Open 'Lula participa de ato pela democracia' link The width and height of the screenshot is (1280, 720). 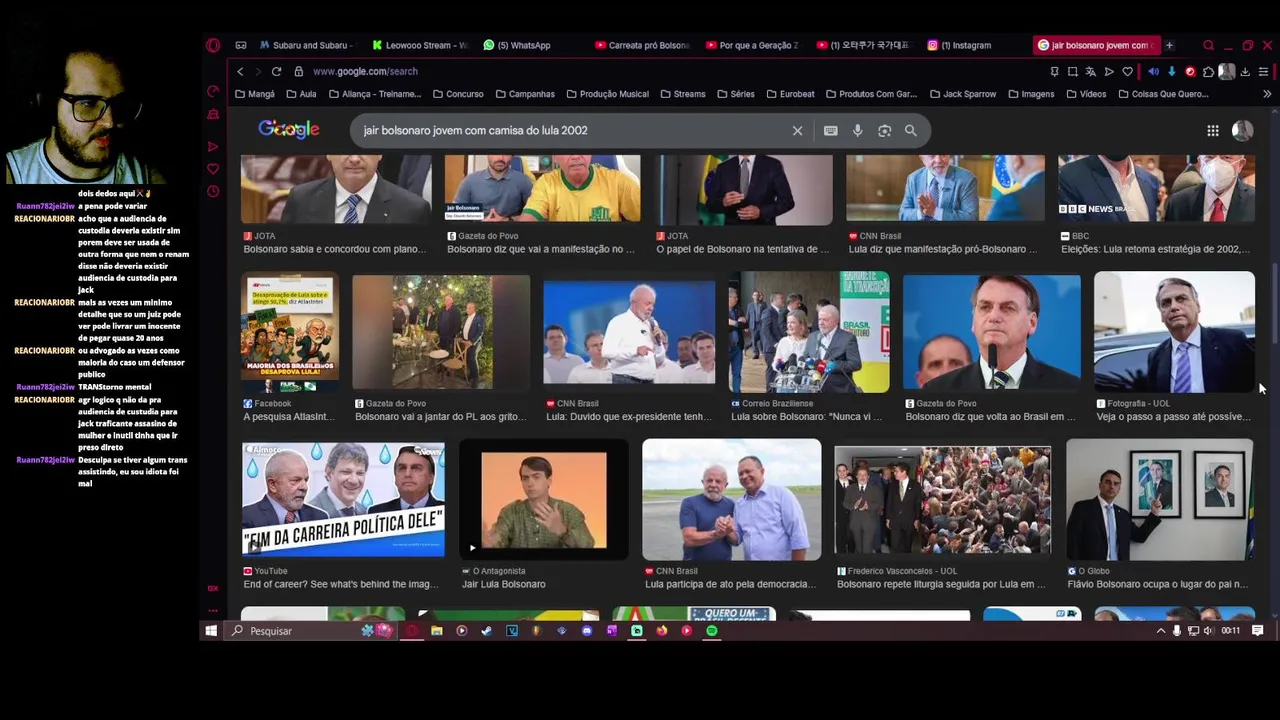coord(730,584)
